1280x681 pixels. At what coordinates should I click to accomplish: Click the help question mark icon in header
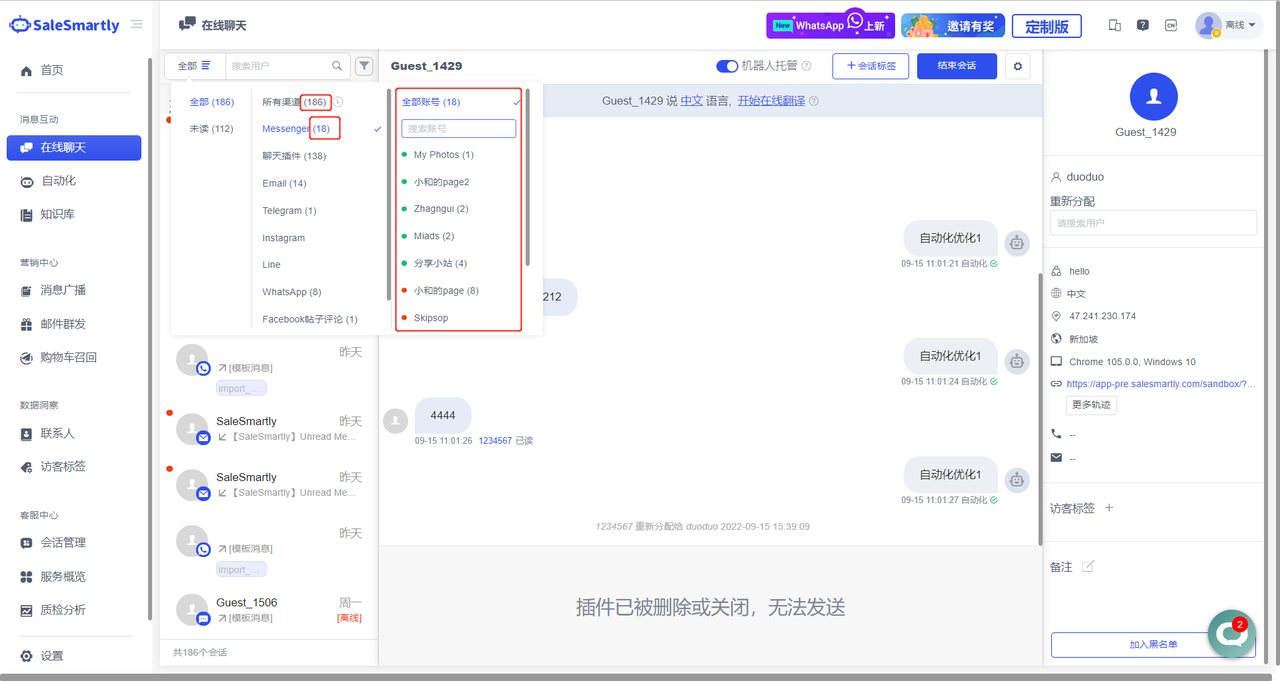click(x=1143, y=26)
